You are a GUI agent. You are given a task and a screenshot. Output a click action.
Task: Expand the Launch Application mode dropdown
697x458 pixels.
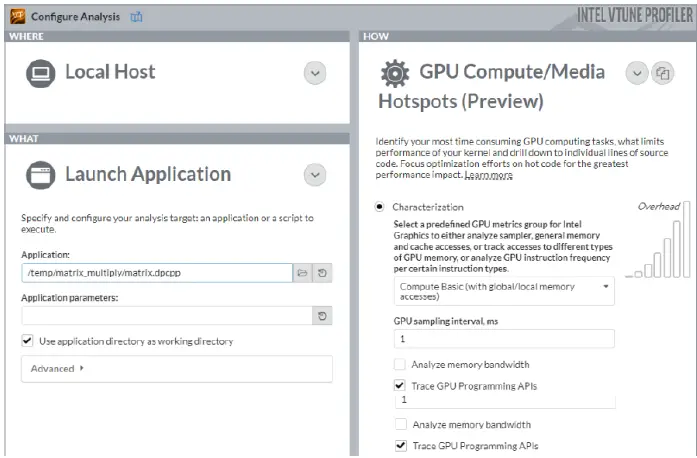point(315,175)
